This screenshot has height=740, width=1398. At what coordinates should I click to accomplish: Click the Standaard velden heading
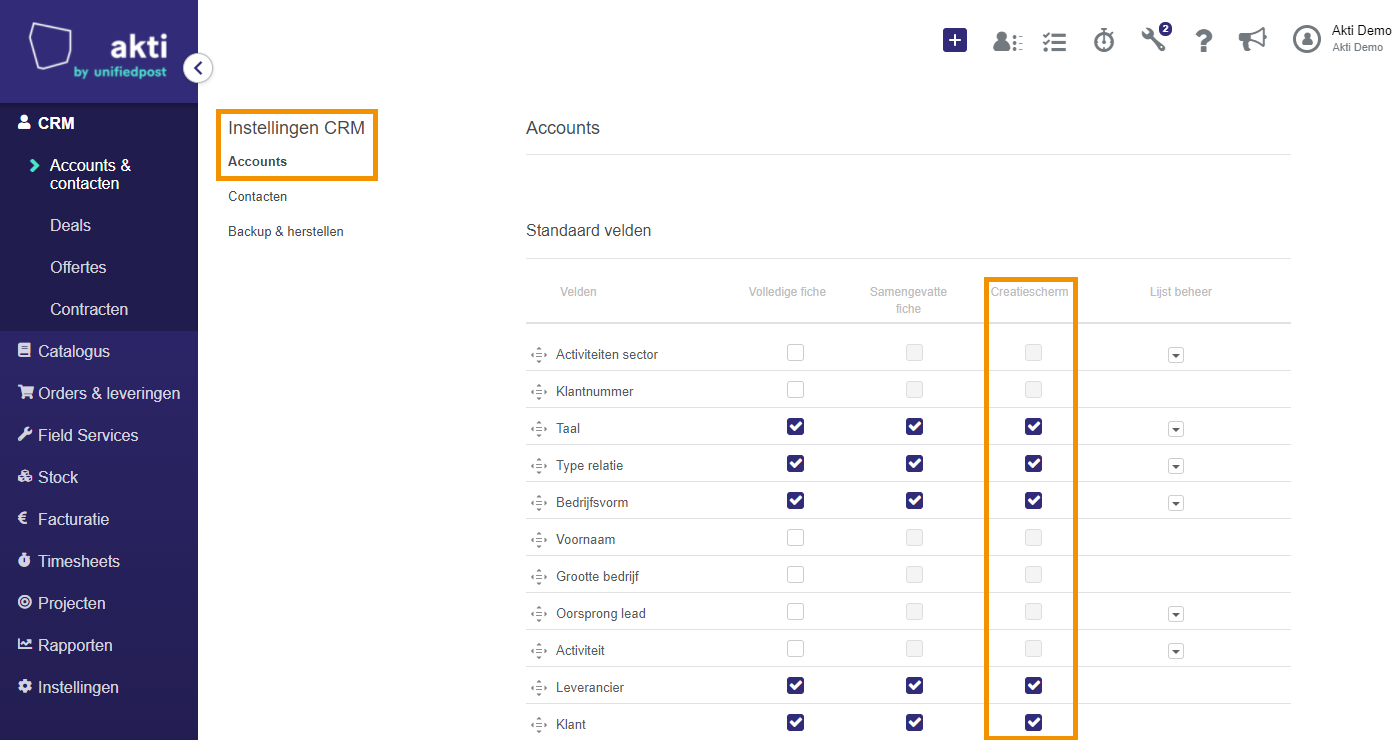tap(588, 230)
